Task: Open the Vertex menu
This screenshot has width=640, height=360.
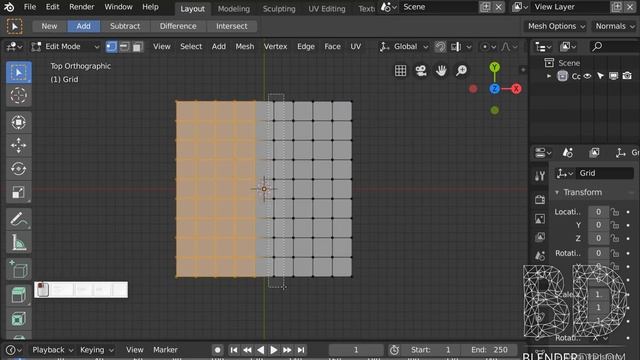Action: pyautogui.click(x=276, y=47)
